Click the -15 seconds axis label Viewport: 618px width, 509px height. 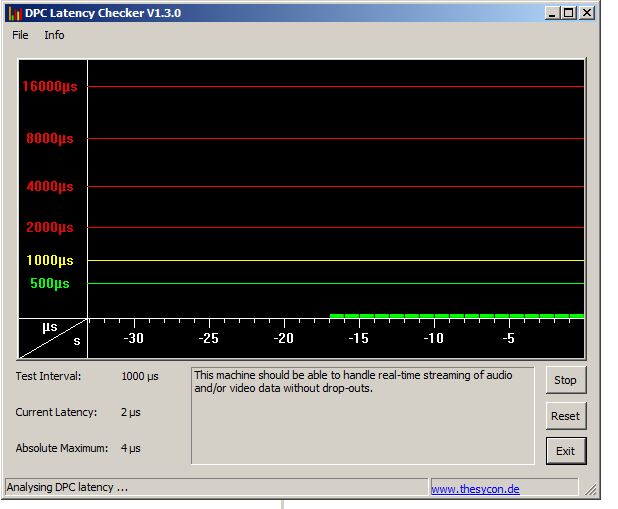click(358, 338)
